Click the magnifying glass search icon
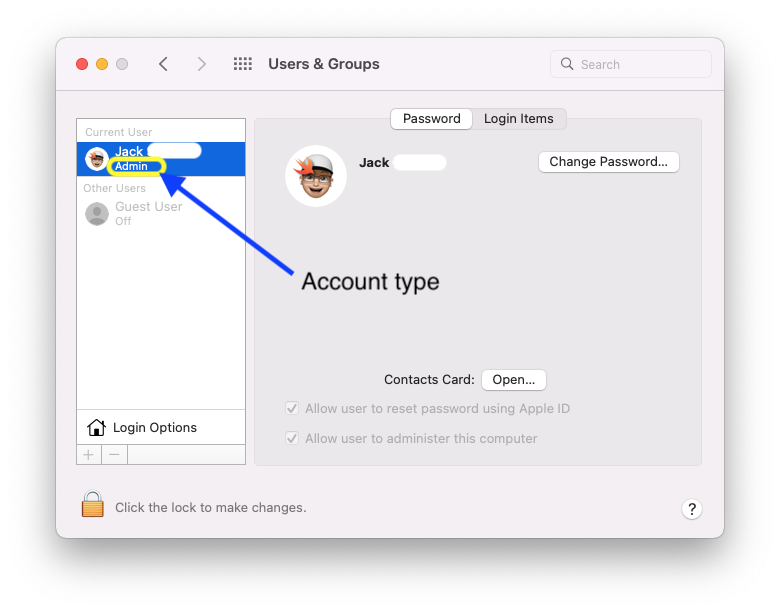Viewport: 780px width, 612px height. click(567, 64)
